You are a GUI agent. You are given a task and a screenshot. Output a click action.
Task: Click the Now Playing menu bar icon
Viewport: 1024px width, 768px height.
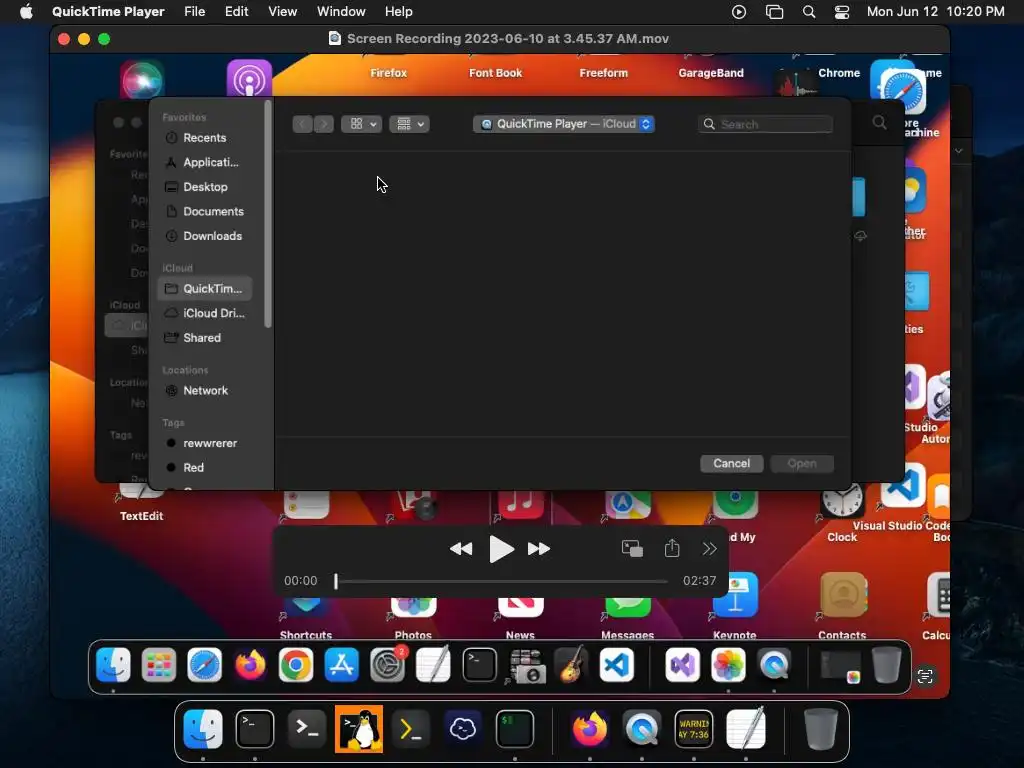[739, 12]
